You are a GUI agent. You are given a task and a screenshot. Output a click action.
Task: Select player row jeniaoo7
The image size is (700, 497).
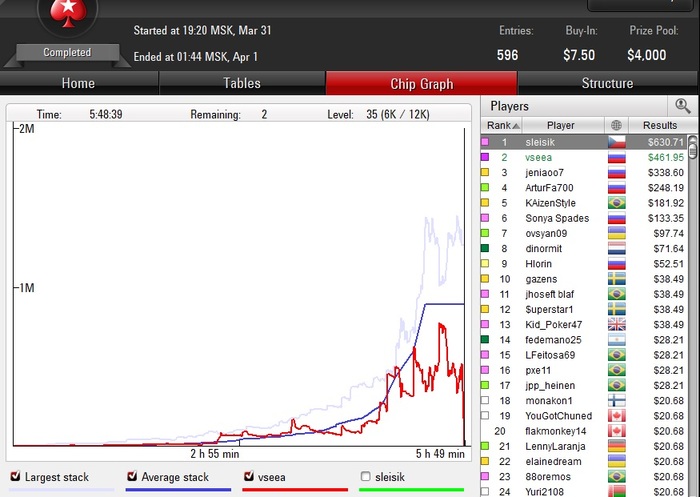(x=584, y=172)
